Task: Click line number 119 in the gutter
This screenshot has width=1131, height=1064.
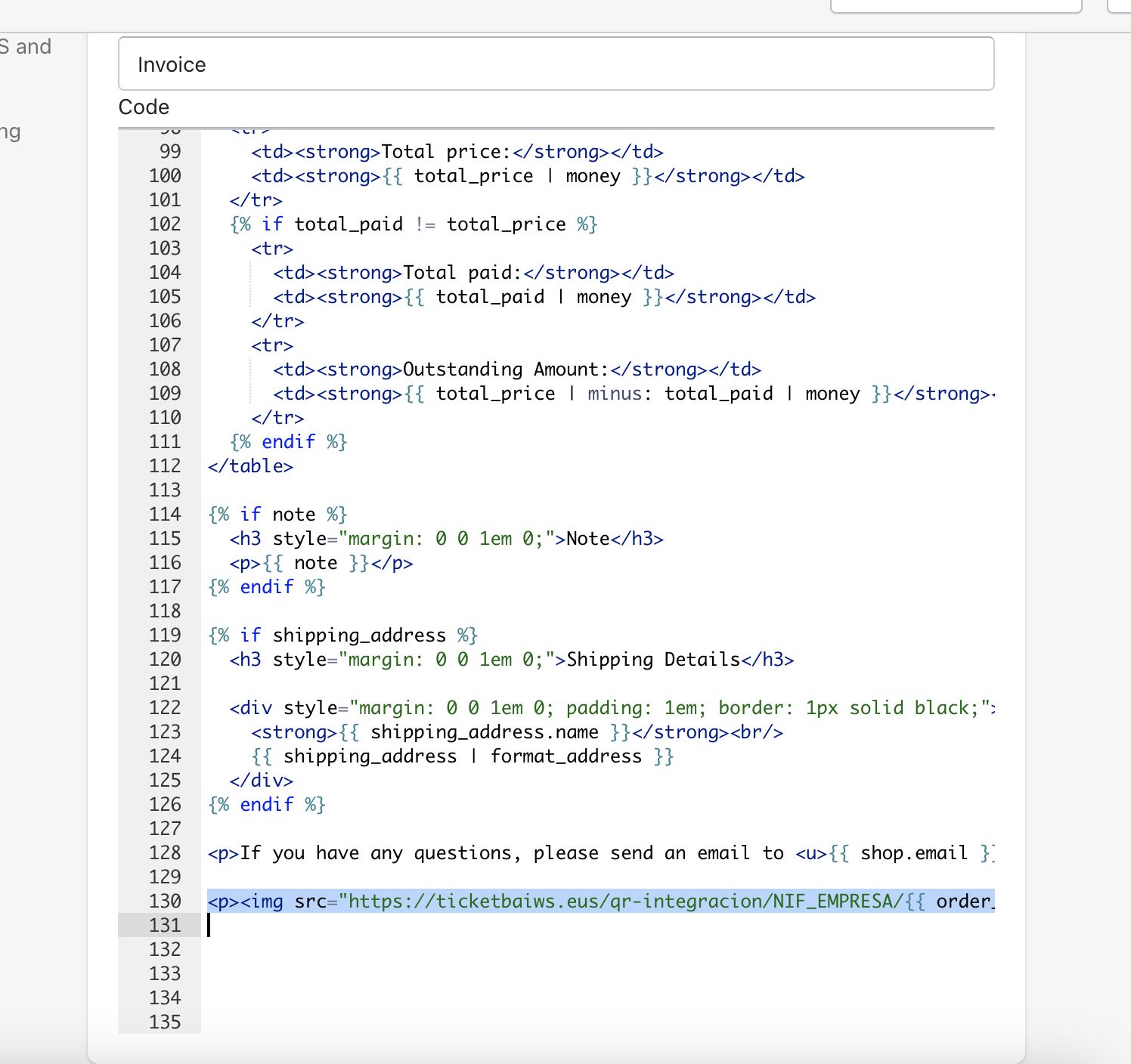Action: tap(165, 636)
